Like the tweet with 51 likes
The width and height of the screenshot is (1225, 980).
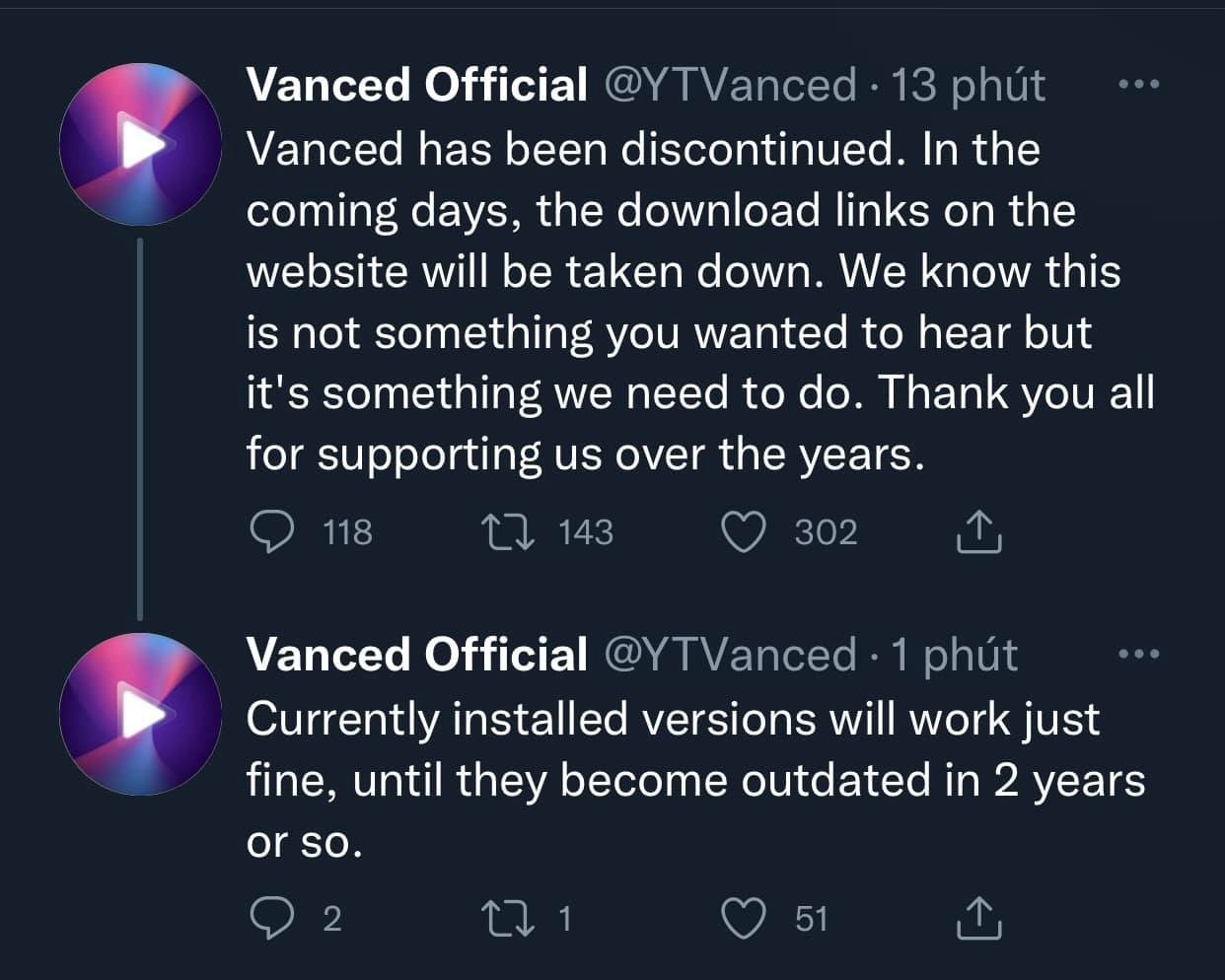click(x=745, y=919)
